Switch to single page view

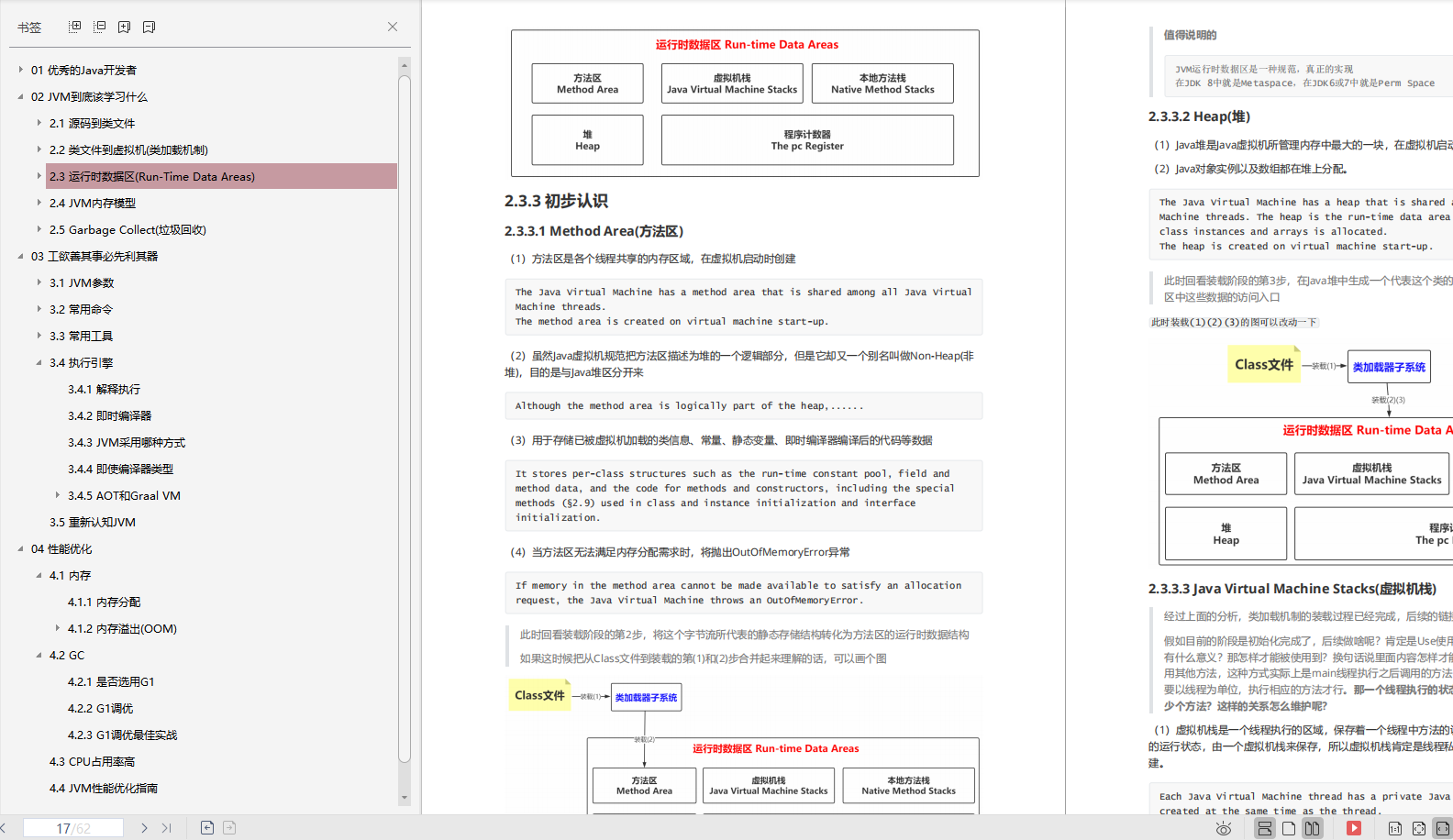pos(1289,828)
